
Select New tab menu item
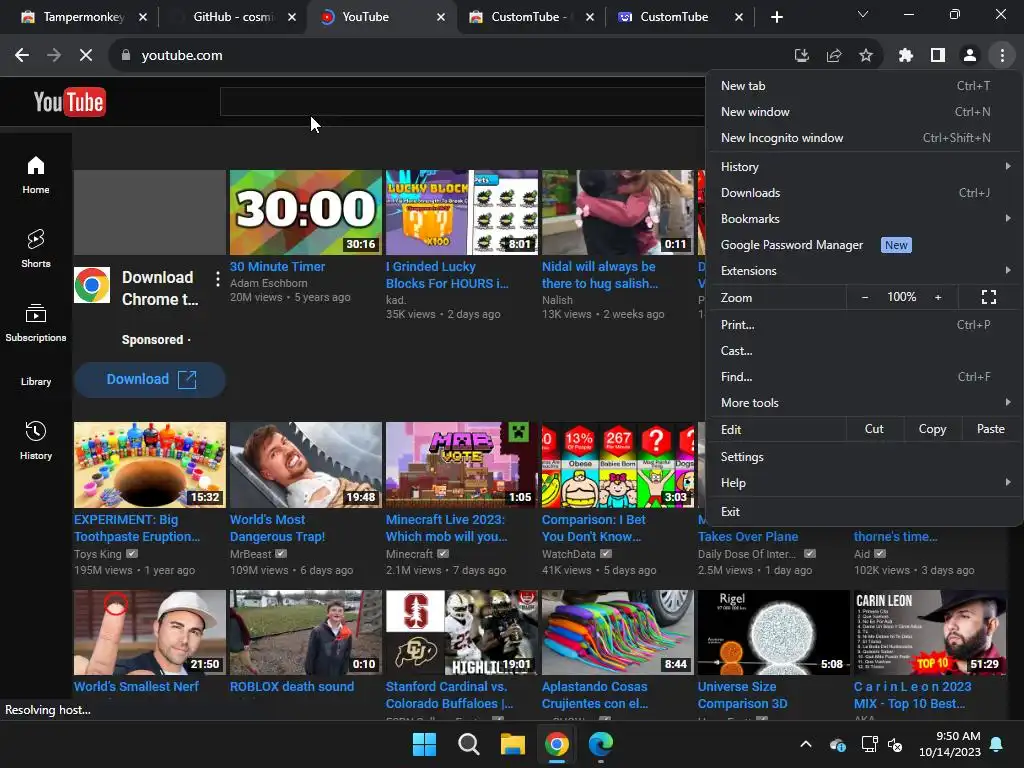(x=865, y=86)
